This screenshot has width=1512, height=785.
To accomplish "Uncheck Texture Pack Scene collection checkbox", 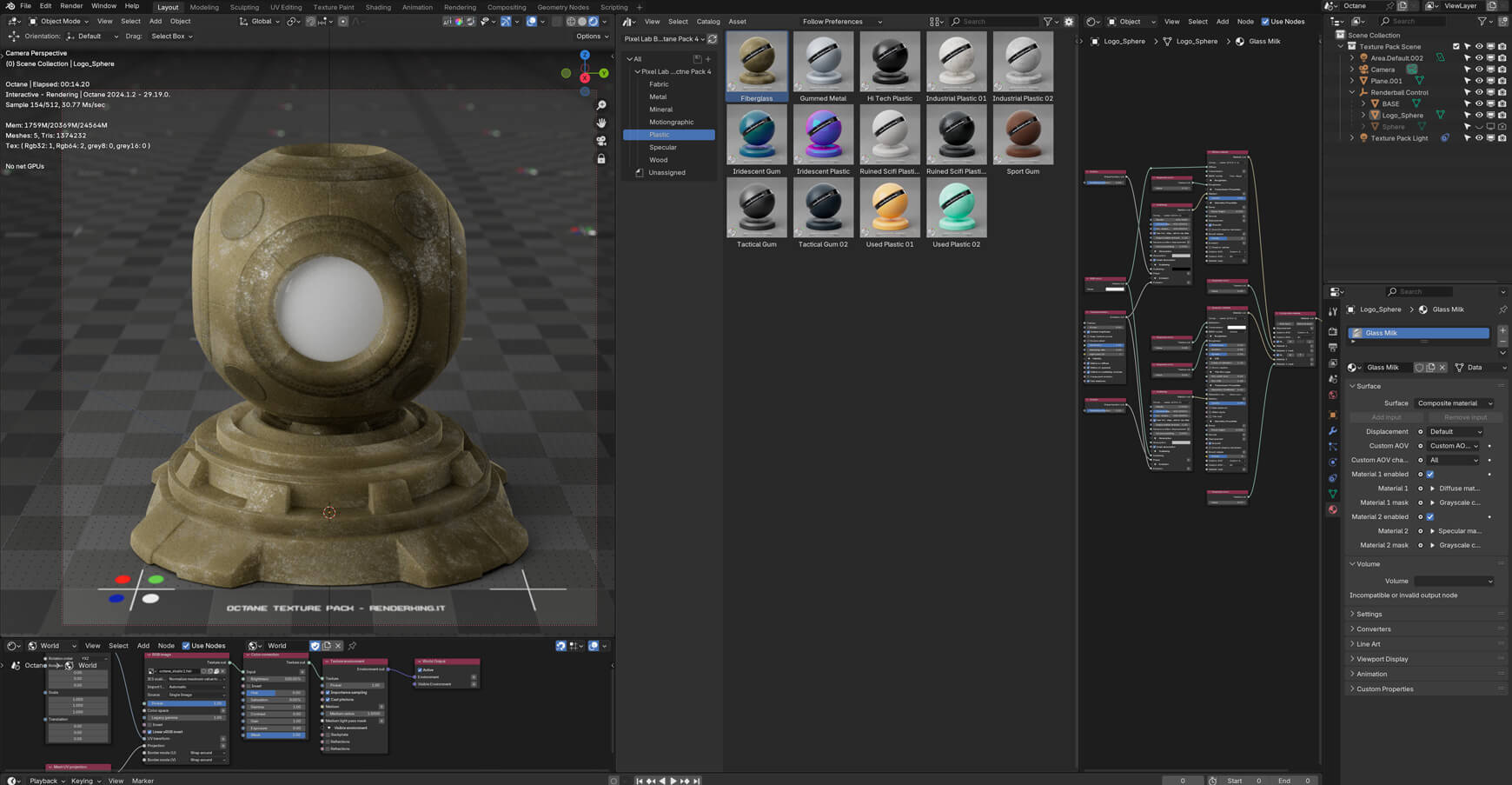I will 1456,47.
